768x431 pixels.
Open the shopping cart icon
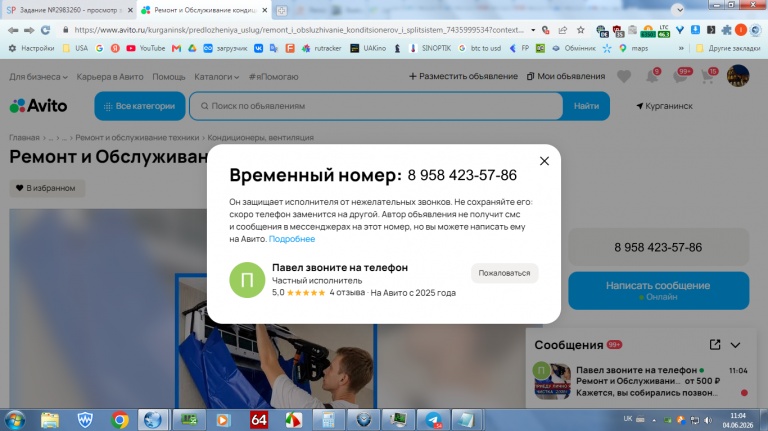[708, 76]
